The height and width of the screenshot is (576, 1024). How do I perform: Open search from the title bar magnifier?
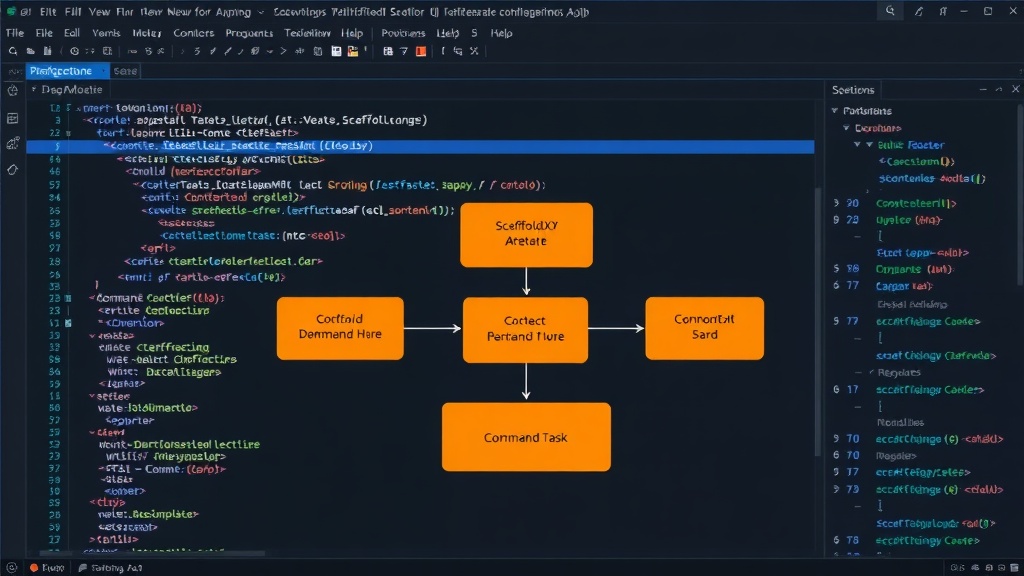click(890, 11)
